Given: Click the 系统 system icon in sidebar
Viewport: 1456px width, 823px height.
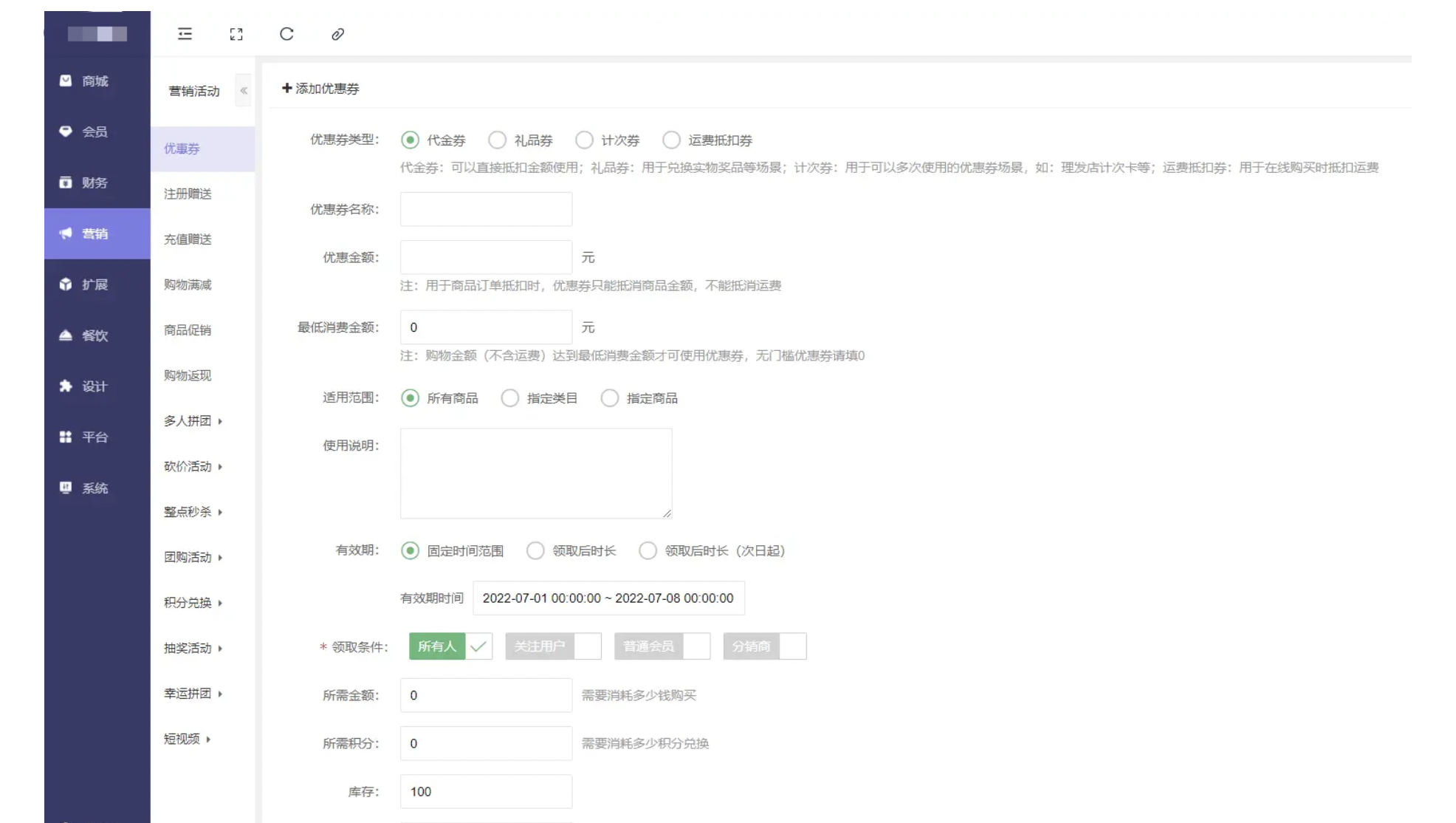Looking at the screenshot, I should pos(66,488).
